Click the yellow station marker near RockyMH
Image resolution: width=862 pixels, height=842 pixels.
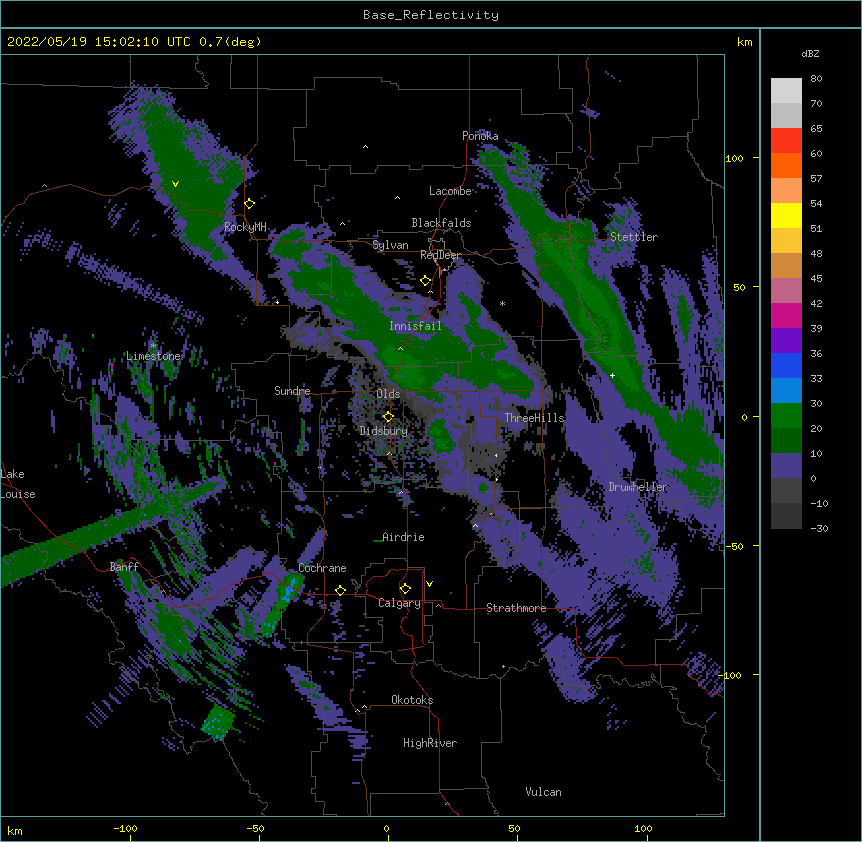coord(250,204)
